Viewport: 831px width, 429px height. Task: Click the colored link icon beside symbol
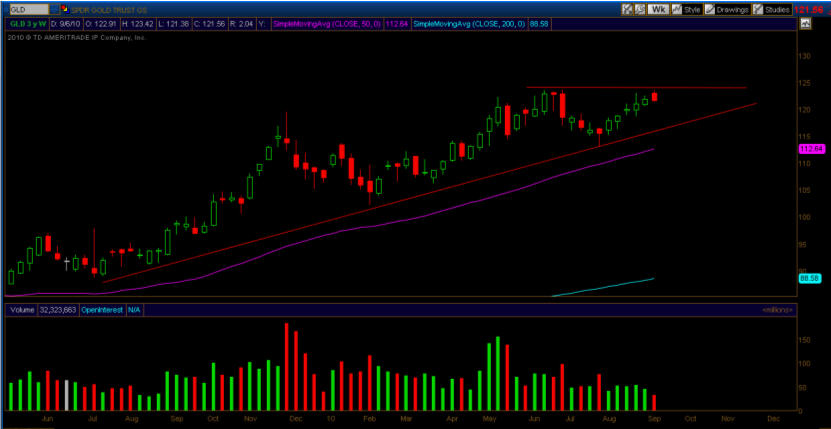(x=65, y=9)
